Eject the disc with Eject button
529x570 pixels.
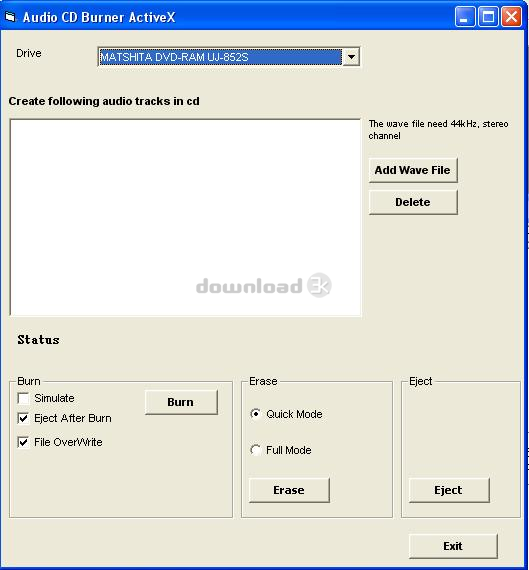[x=449, y=490]
